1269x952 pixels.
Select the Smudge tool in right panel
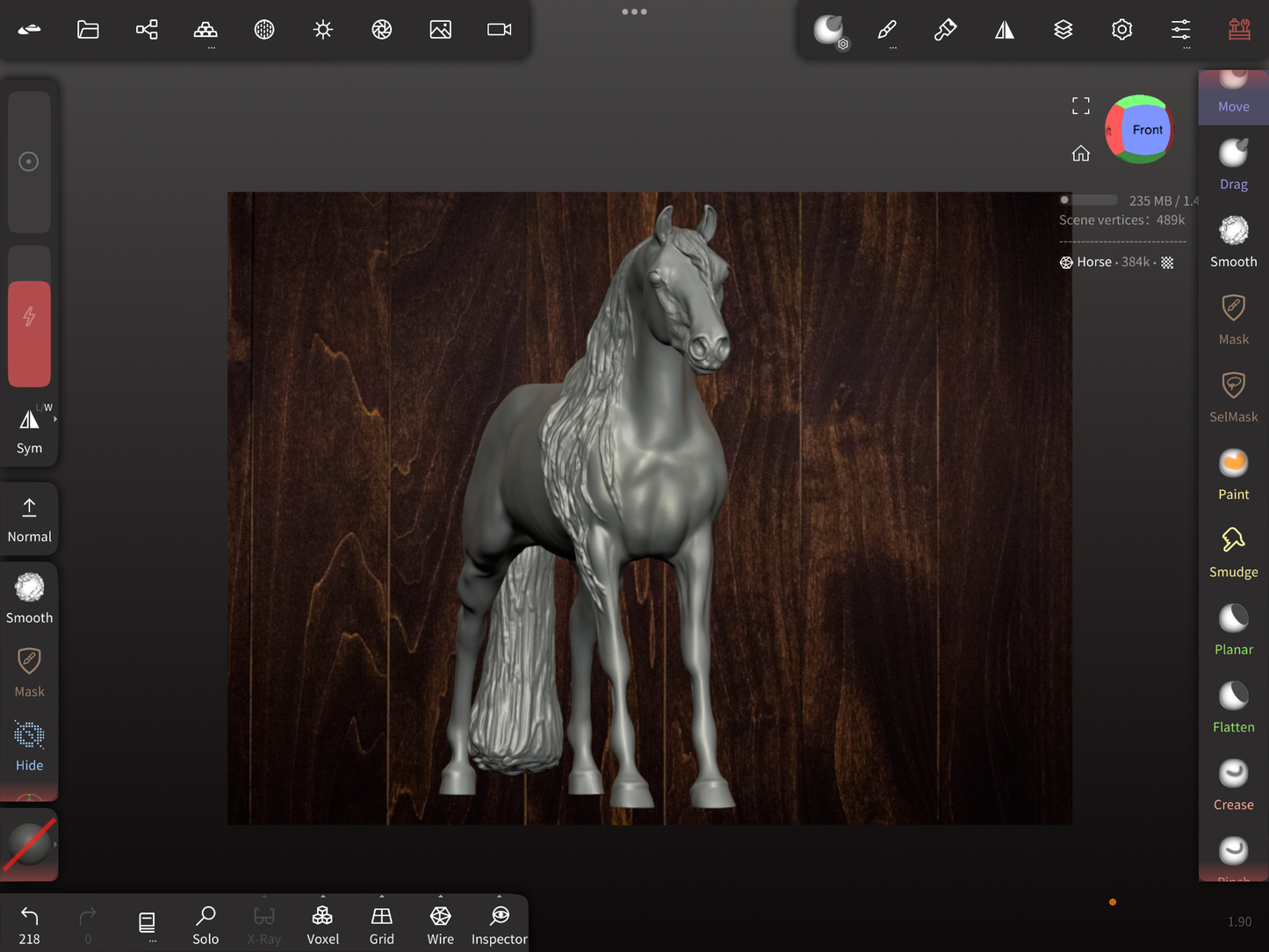click(x=1233, y=552)
